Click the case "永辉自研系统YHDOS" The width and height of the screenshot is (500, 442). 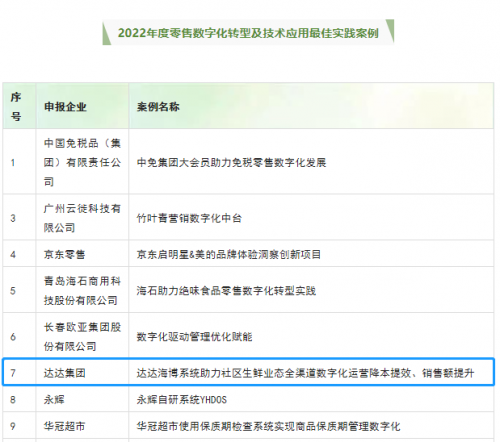(x=182, y=399)
